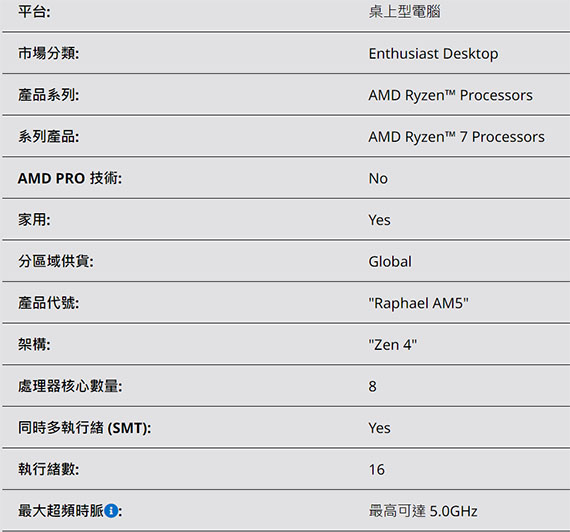Select the "Raphael AM5" codename value

click(x=418, y=303)
